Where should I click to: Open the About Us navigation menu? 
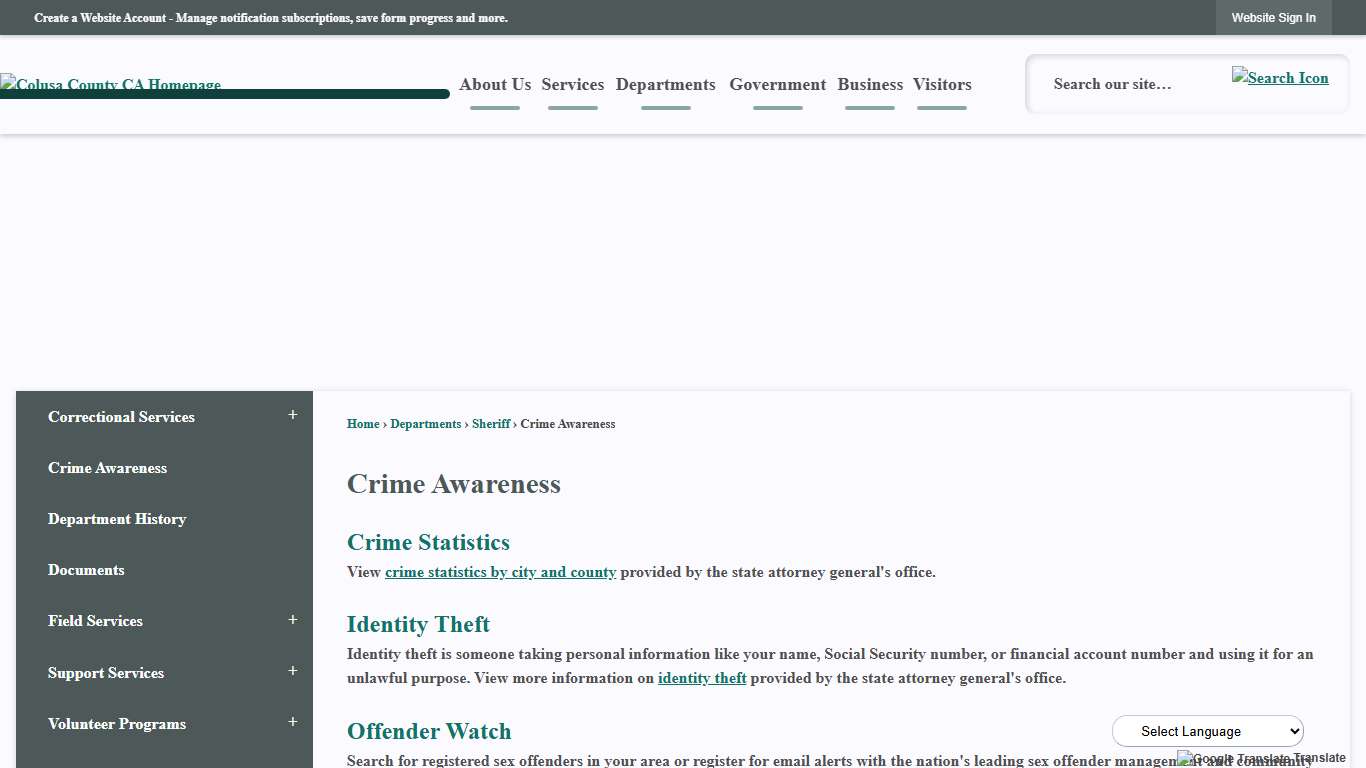tap(494, 85)
